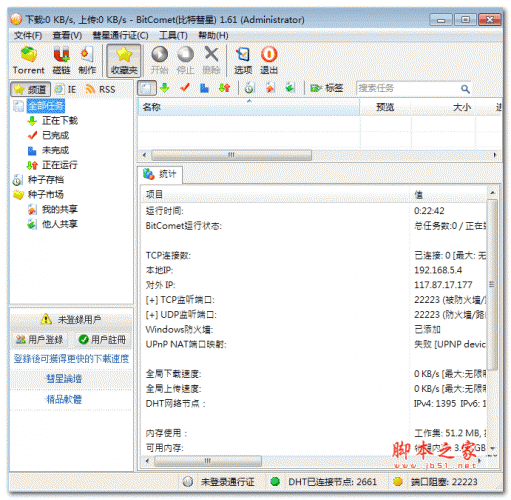This screenshot has height=500, width=511.
Task: Click the statistics horizontal scrollbar thumb
Action: [208, 461]
